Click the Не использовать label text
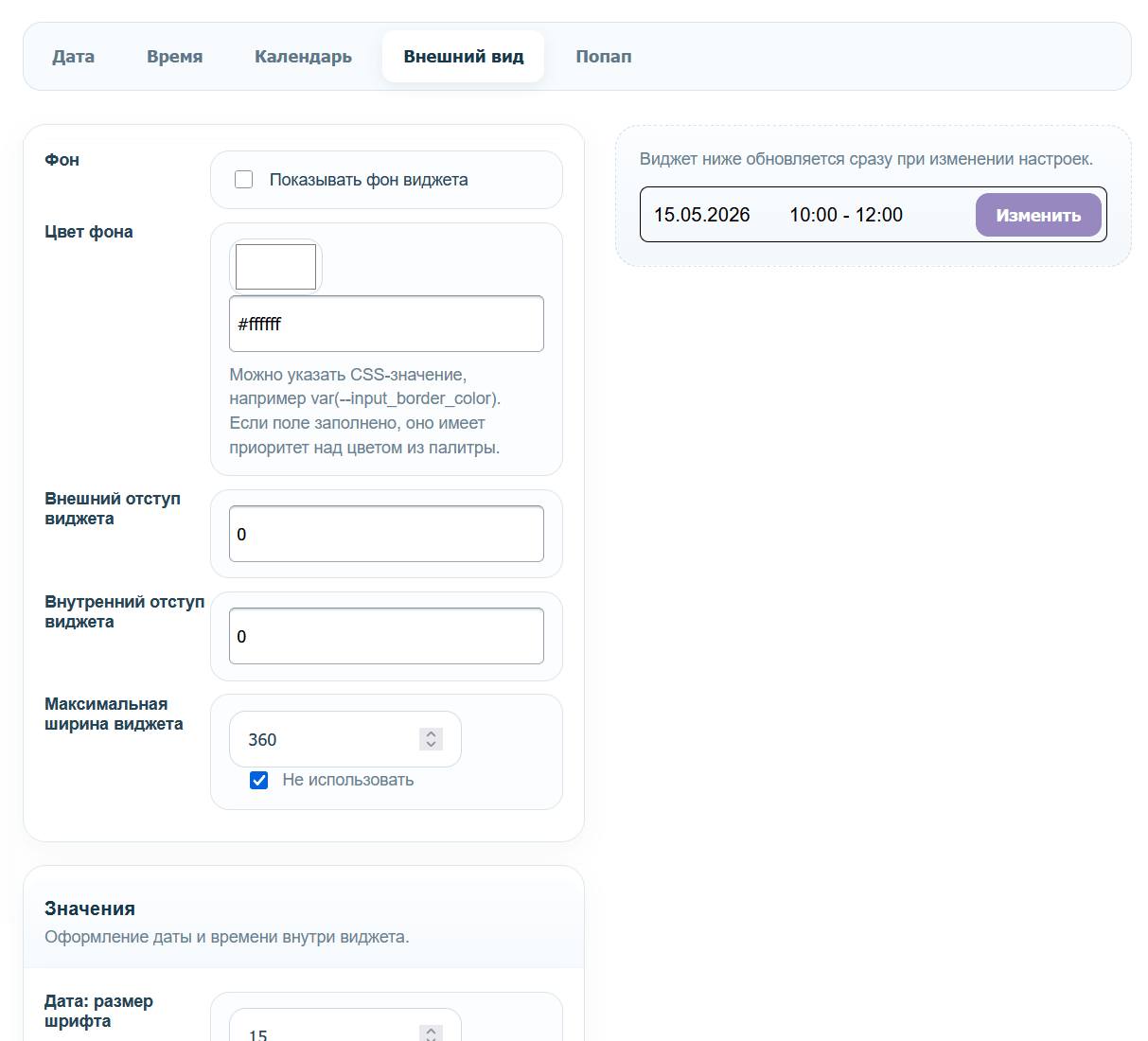Screen dimensions: 1148x1041 pyautogui.click(x=348, y=780)
